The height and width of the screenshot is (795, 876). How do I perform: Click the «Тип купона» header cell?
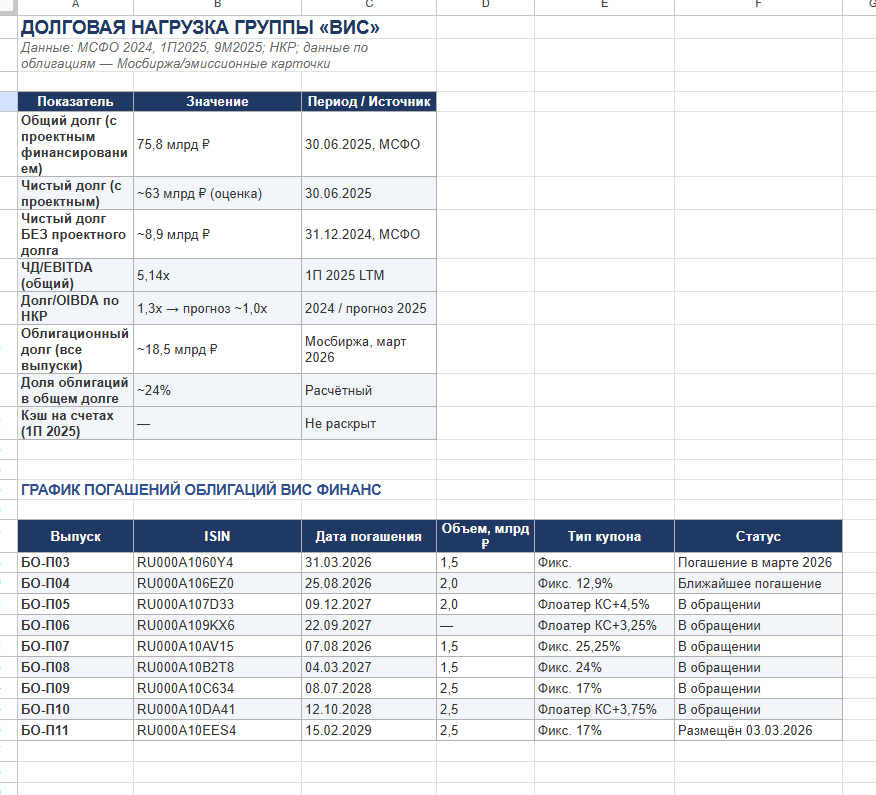[604, 536]
